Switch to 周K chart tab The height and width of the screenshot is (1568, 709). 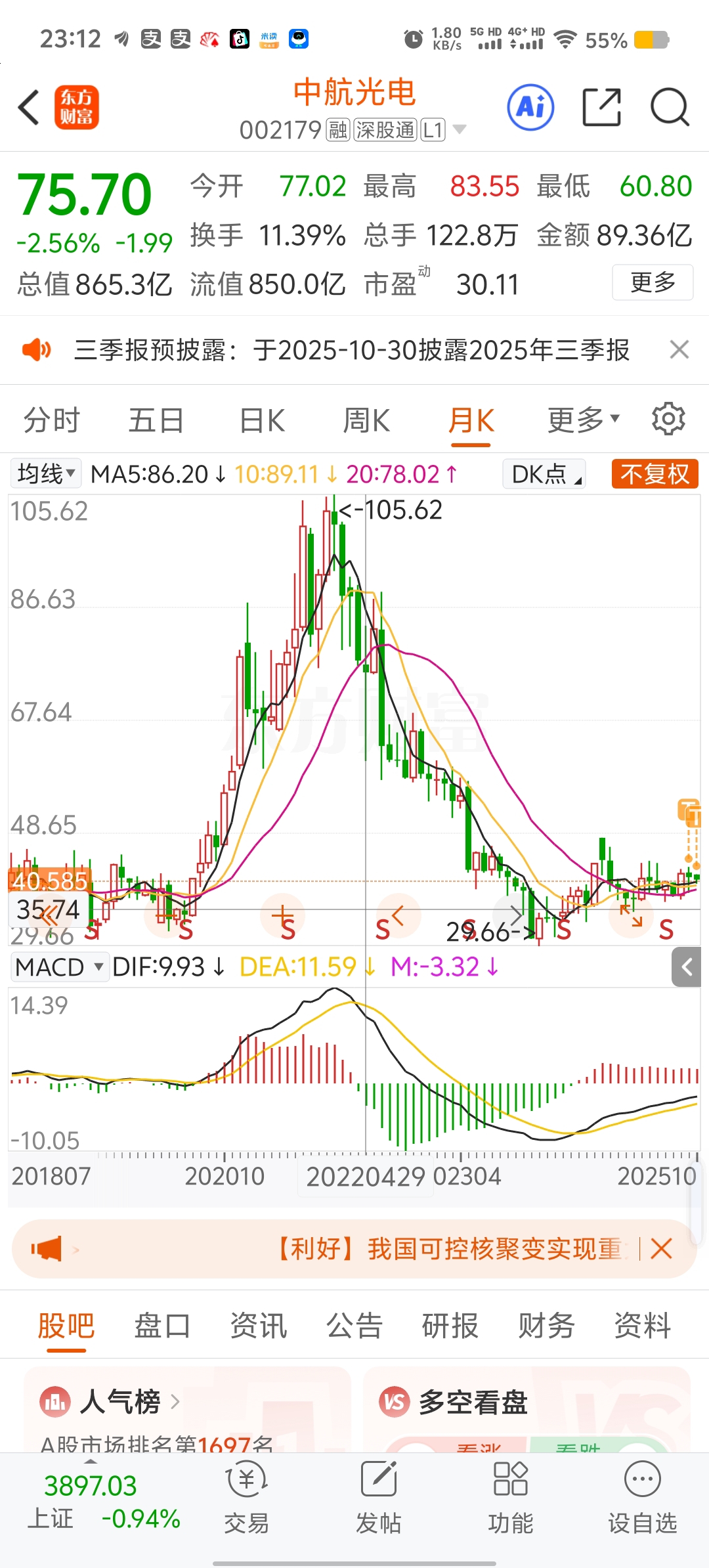tap(366, 420)
